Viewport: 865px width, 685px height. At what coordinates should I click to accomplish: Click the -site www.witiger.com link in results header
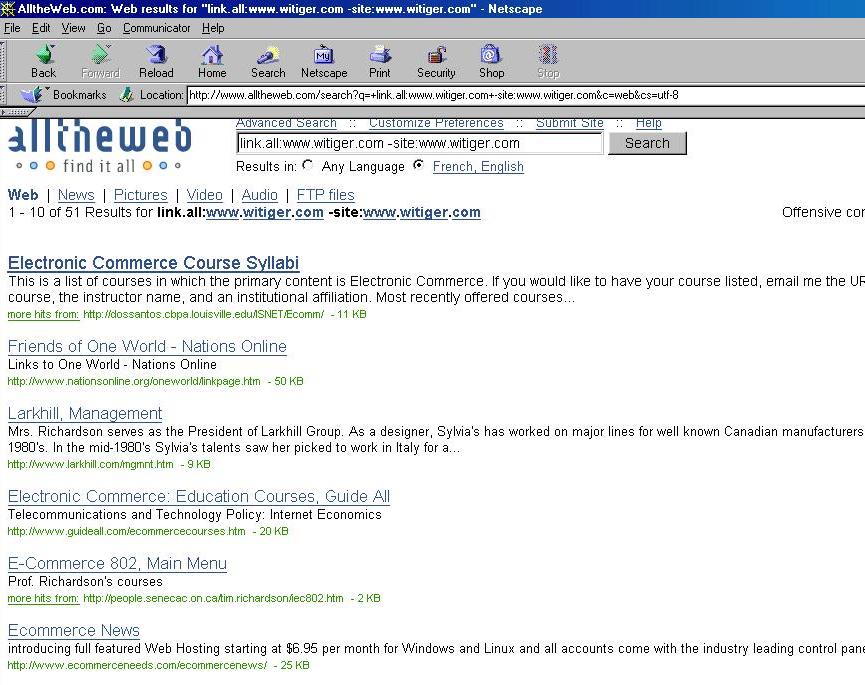pyautogui.click(x=421, y=212)
